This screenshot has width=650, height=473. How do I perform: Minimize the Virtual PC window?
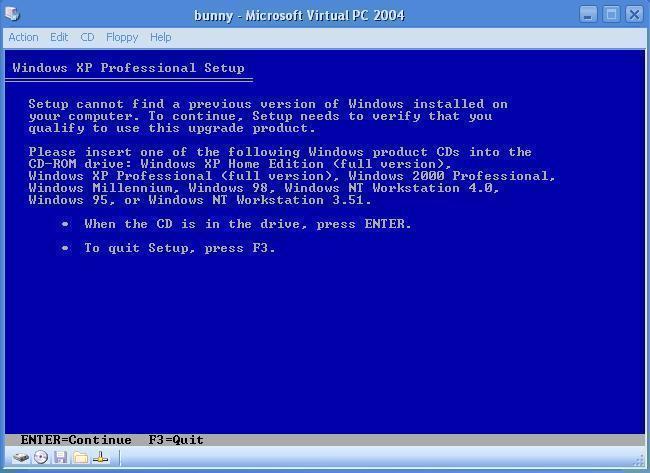pos(588,15)
